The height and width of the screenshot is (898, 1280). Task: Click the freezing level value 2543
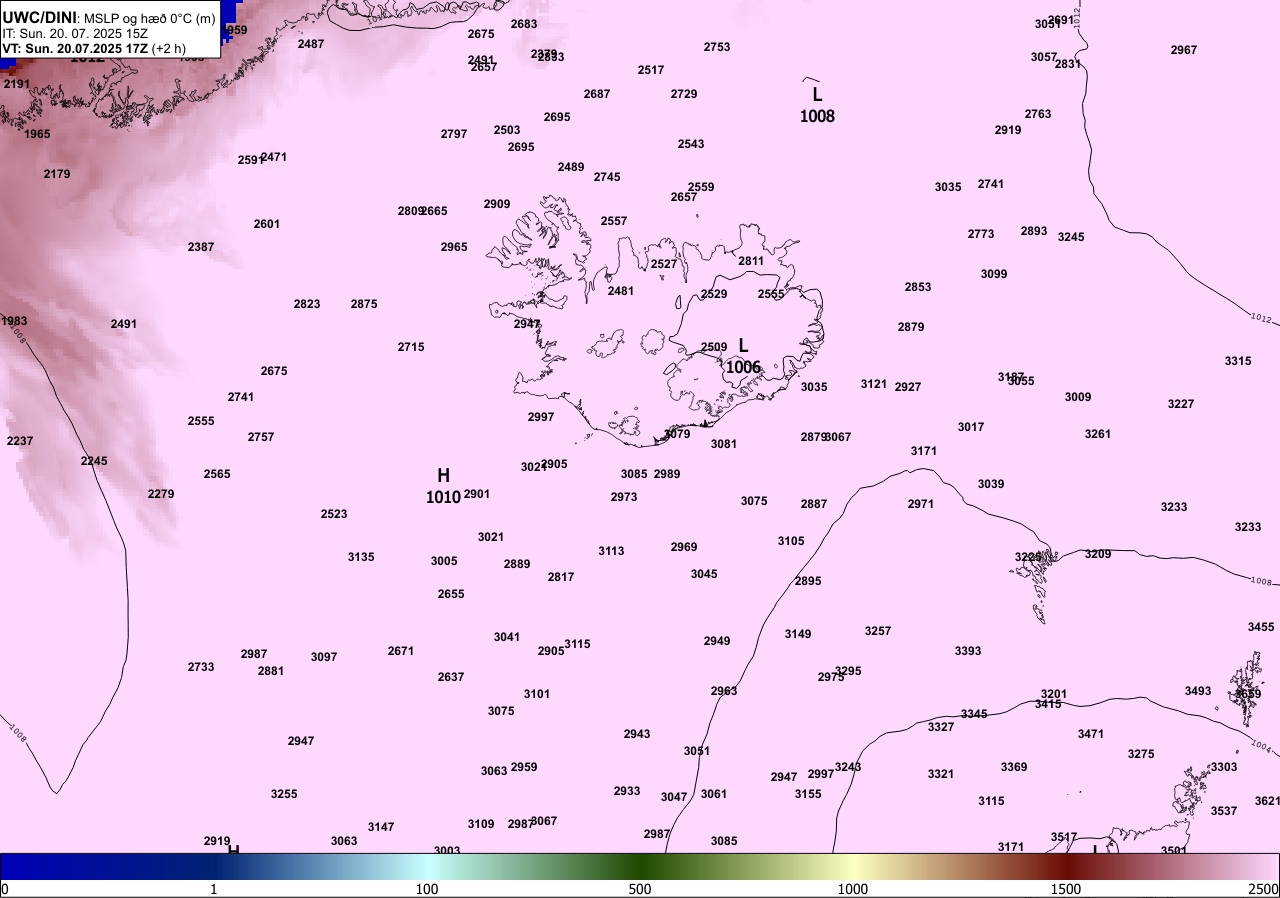[691, 144]
